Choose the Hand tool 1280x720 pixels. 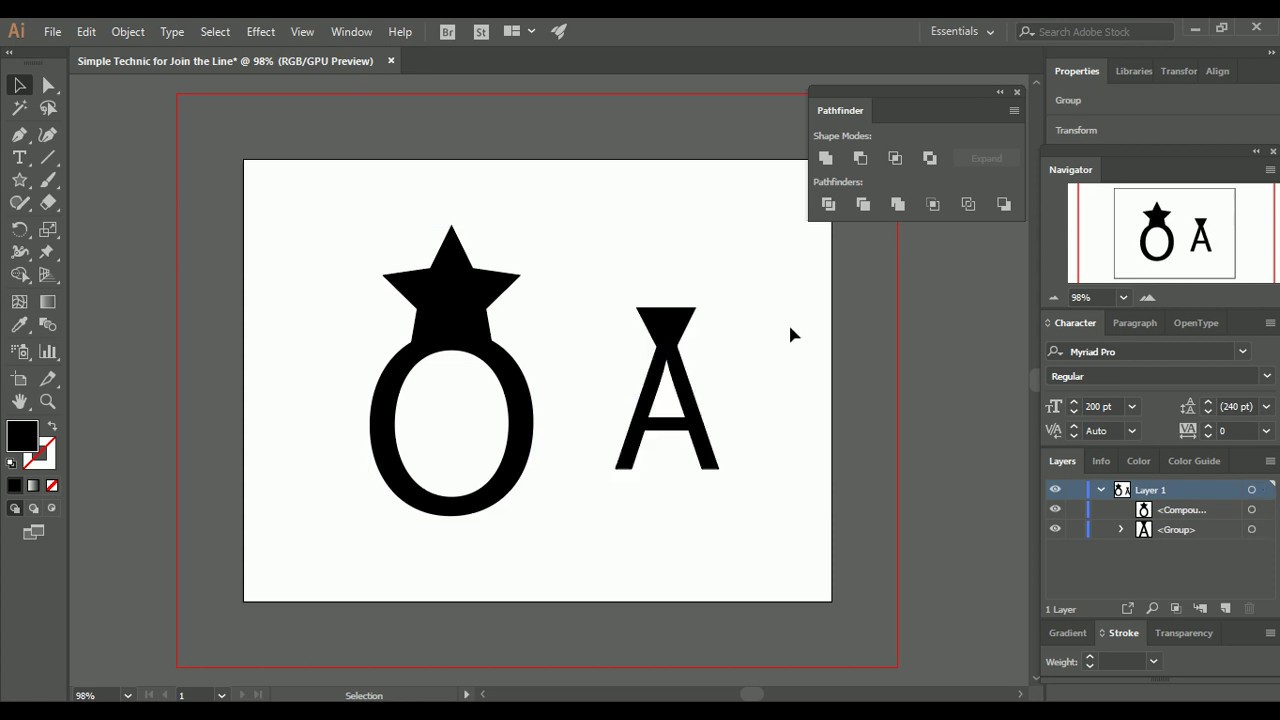click(x=19, y=402)
